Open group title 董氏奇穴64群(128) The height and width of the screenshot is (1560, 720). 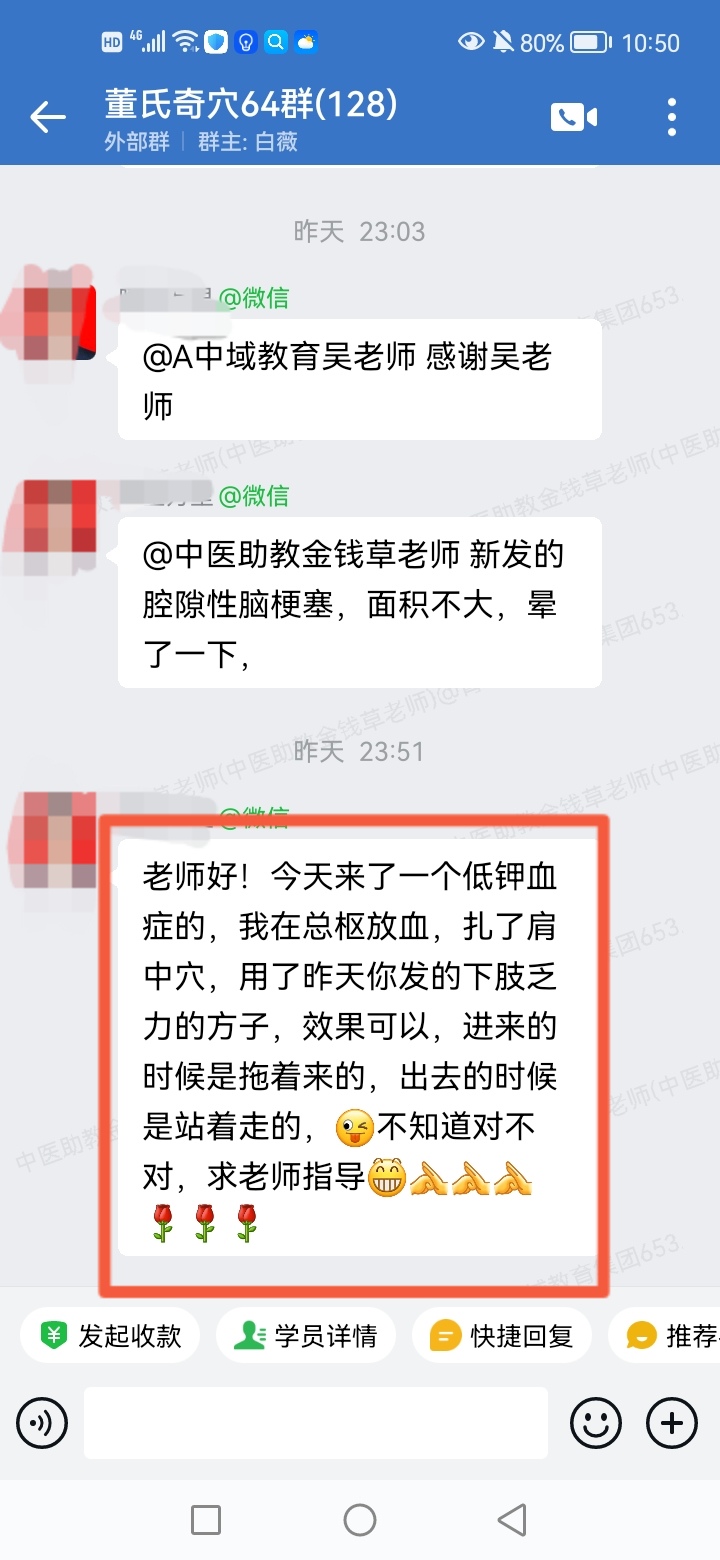[251, 103]
